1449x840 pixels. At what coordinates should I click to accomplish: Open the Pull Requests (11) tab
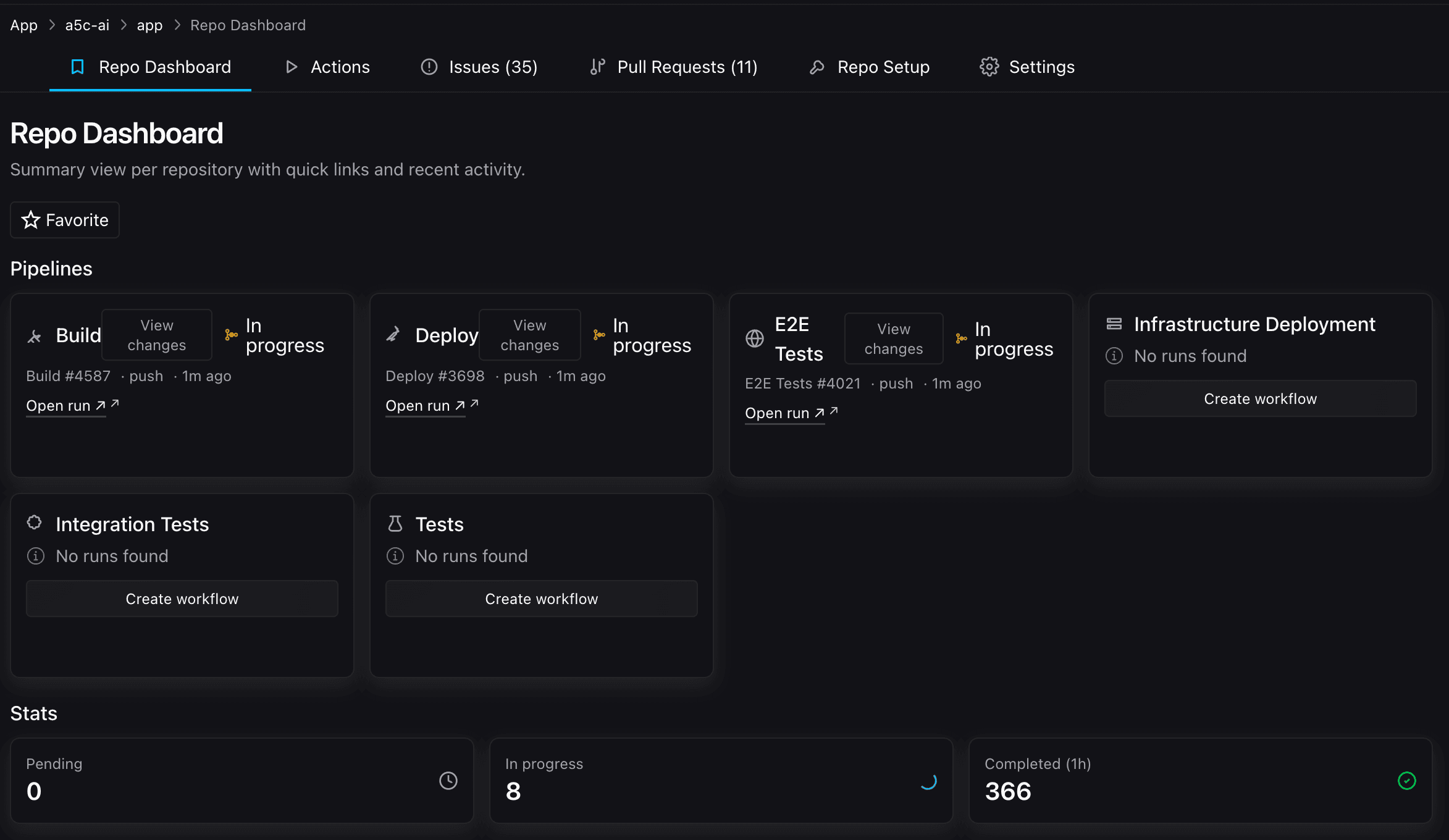[x=673, y=67]
